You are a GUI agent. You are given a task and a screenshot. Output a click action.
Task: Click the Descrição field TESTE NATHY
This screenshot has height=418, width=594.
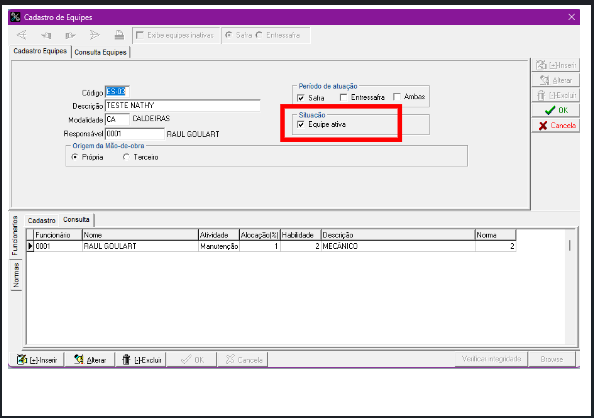click(x=183, y=105)
